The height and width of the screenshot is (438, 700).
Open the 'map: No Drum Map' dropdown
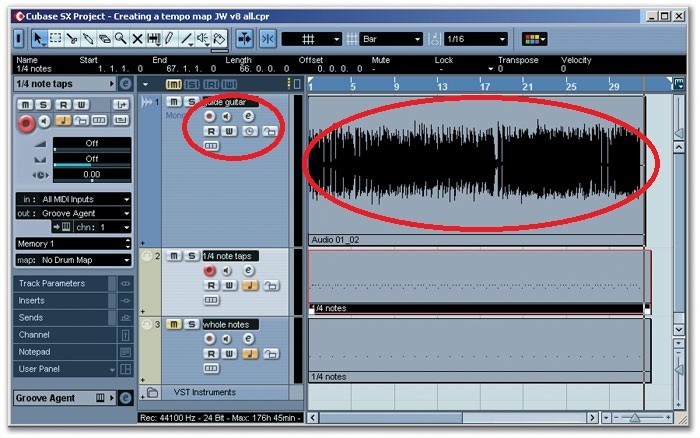coord(74,260)
